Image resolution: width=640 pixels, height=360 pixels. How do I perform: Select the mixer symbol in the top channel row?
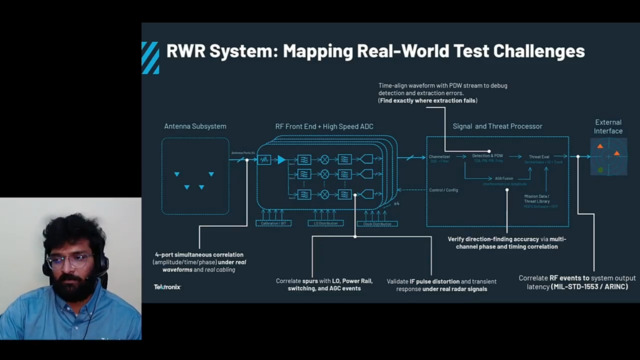click(x=324, y=160)
